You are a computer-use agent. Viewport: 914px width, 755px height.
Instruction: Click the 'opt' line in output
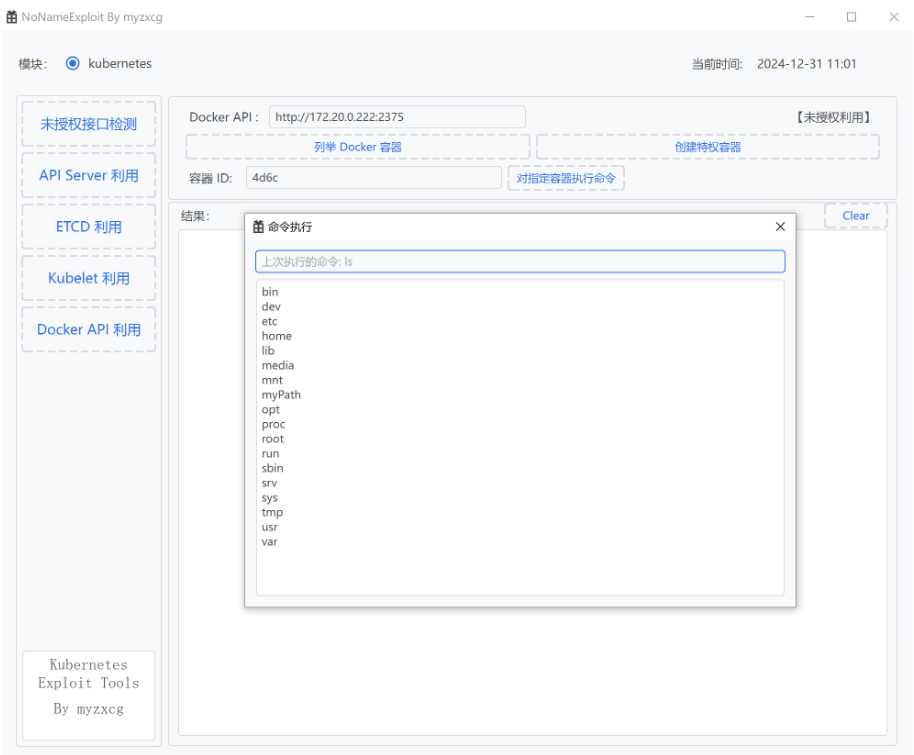tap(270, 409)
